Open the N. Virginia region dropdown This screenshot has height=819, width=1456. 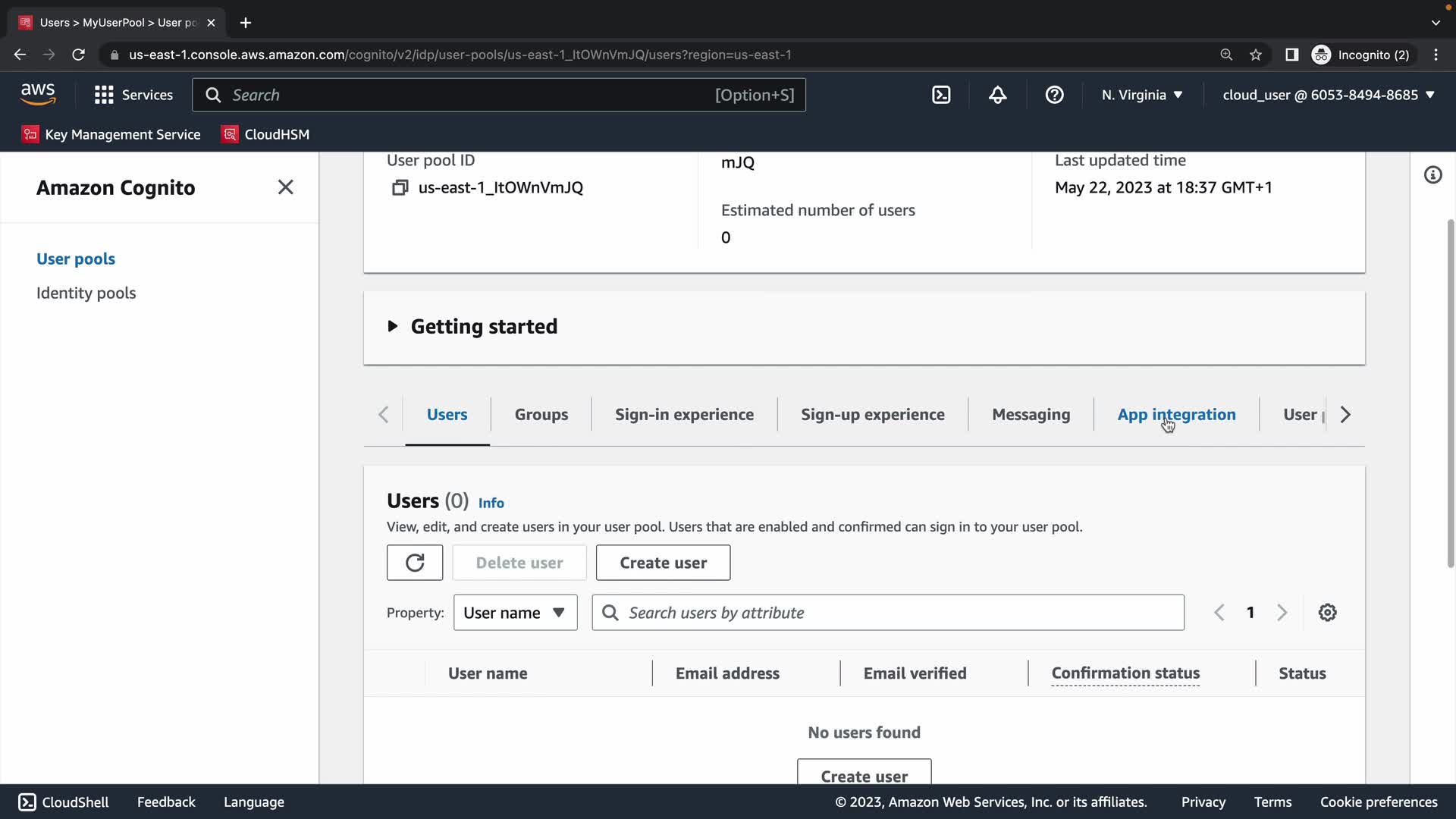1142,95
